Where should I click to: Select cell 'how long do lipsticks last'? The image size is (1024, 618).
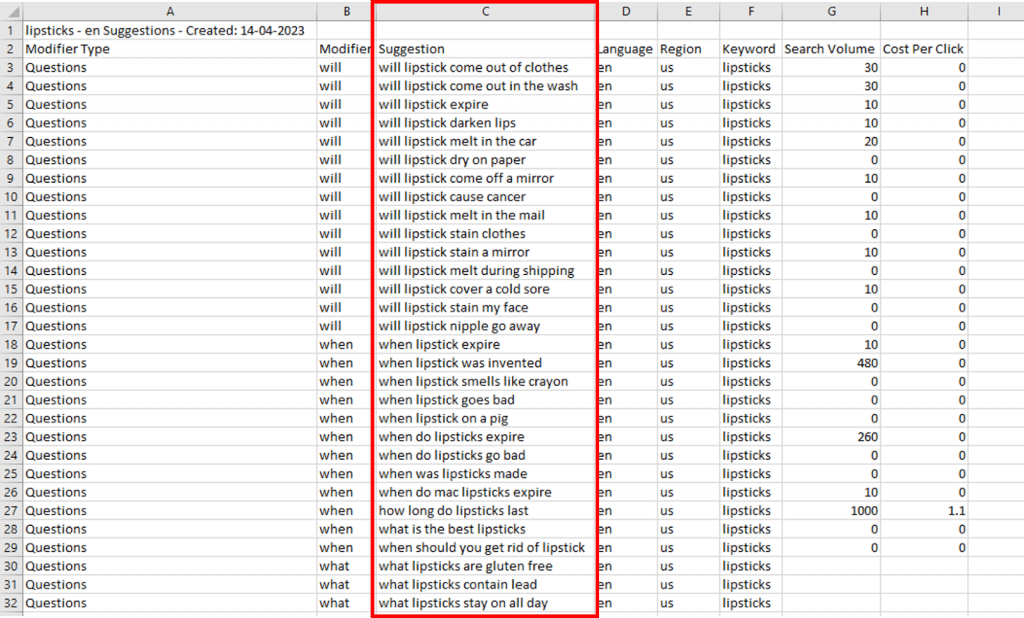point(453,511)
